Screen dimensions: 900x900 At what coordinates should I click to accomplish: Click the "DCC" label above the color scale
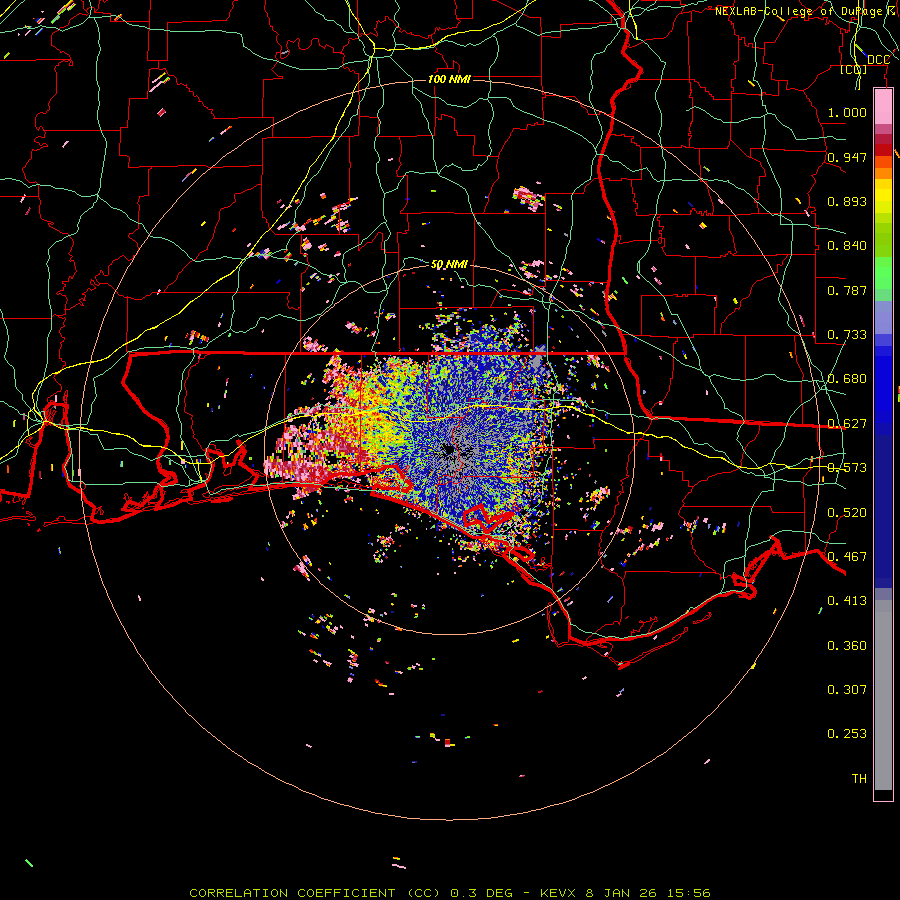click(x=878, y=60)
